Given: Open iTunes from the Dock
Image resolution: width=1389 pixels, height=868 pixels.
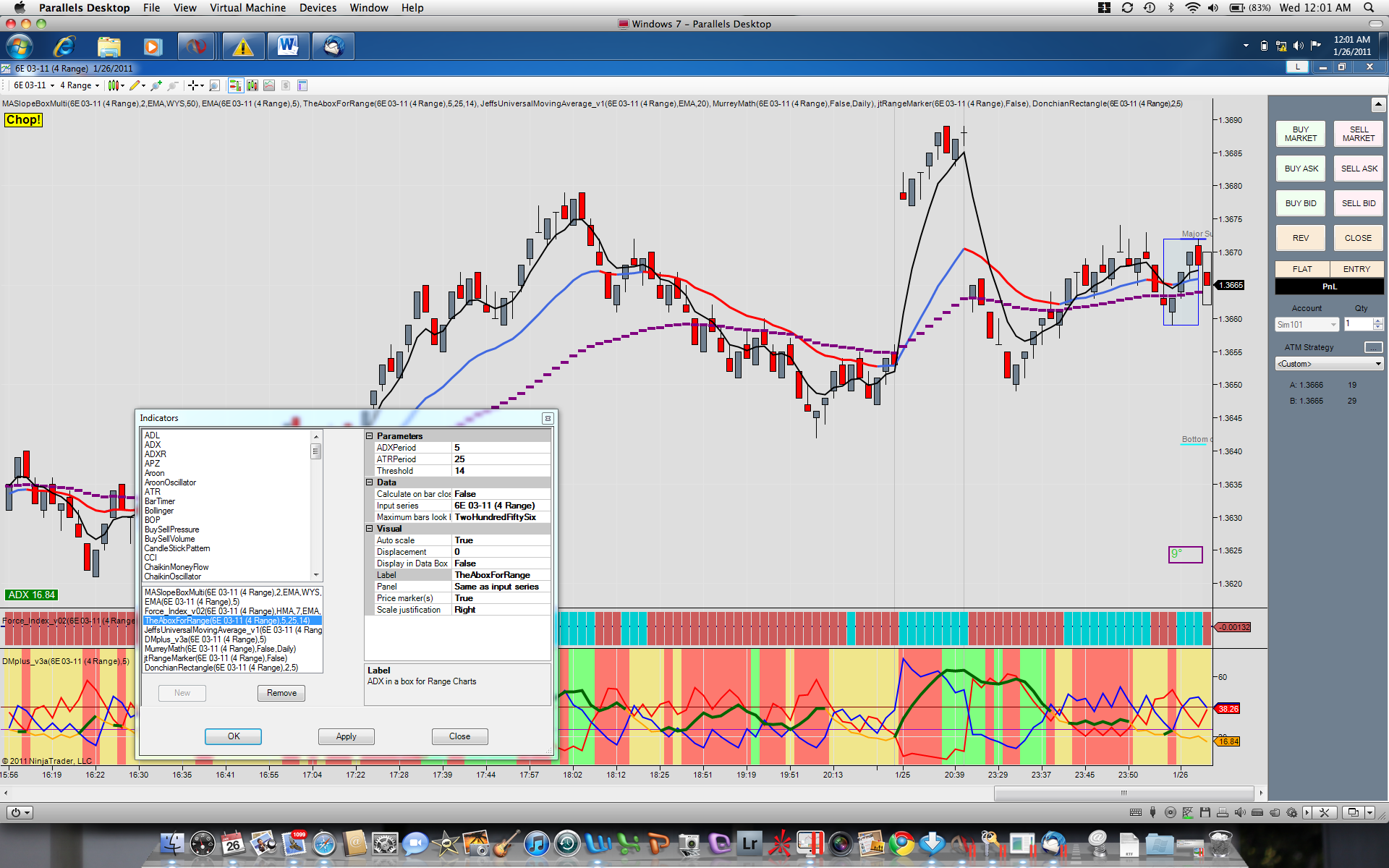Looking at the screenshot, I should point(536,843).
